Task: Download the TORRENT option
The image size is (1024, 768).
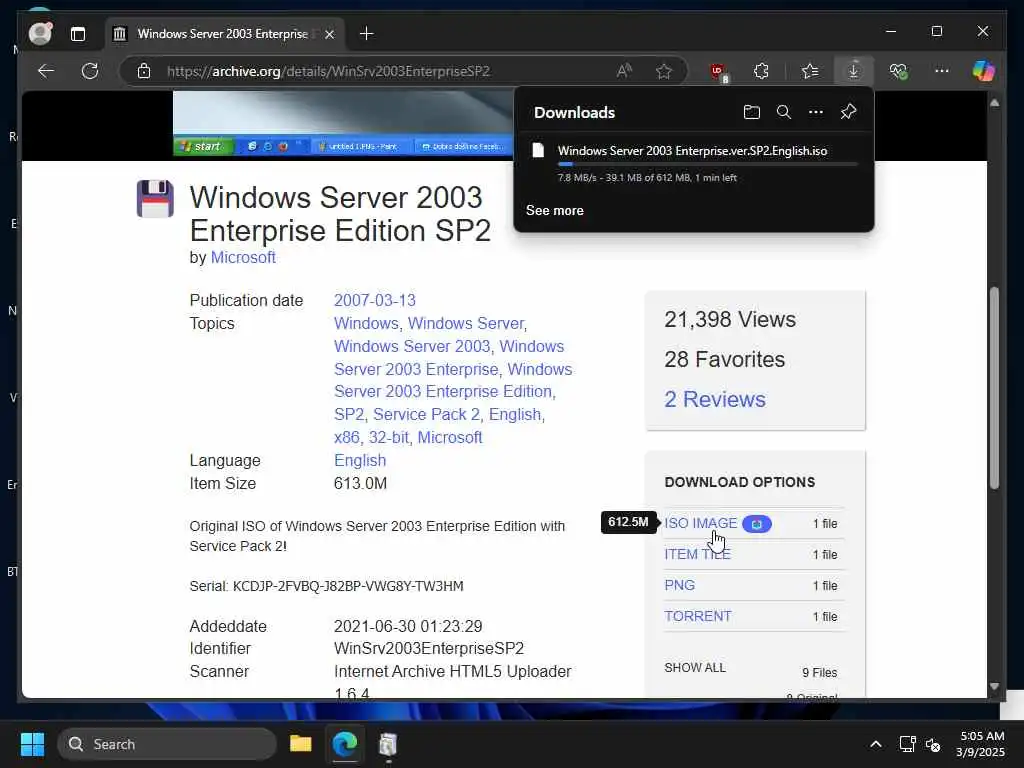Action: [x=697, y=616]
